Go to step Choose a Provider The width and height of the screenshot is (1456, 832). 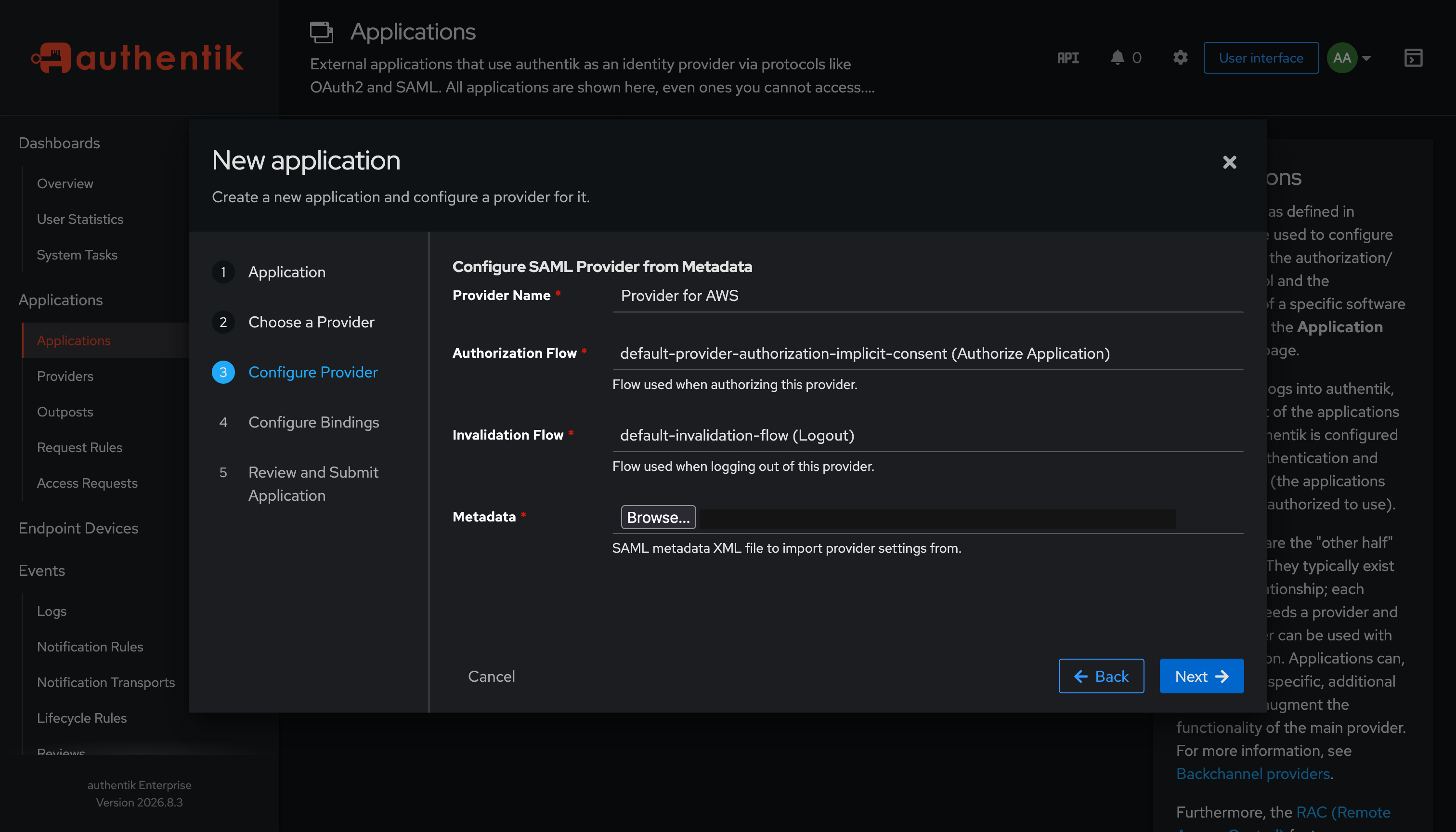311,322
